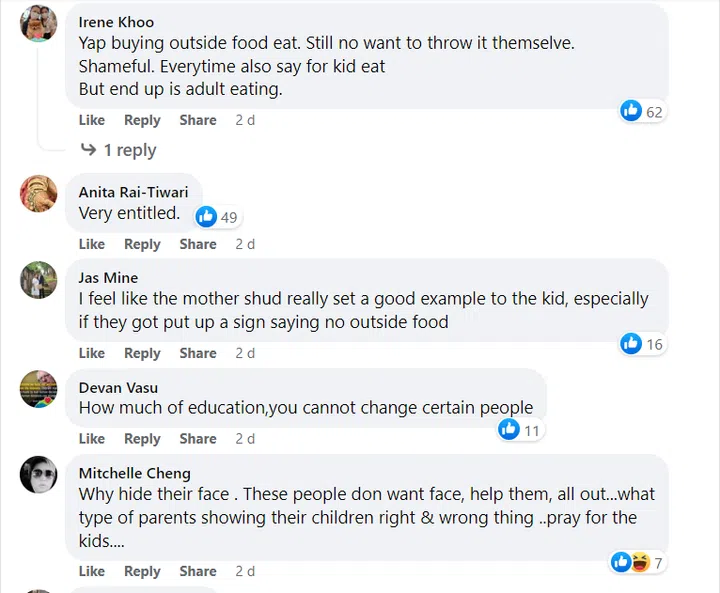Click the like reaction icon showing 62
Screen dimensions: 720x593
coord(631,111)
